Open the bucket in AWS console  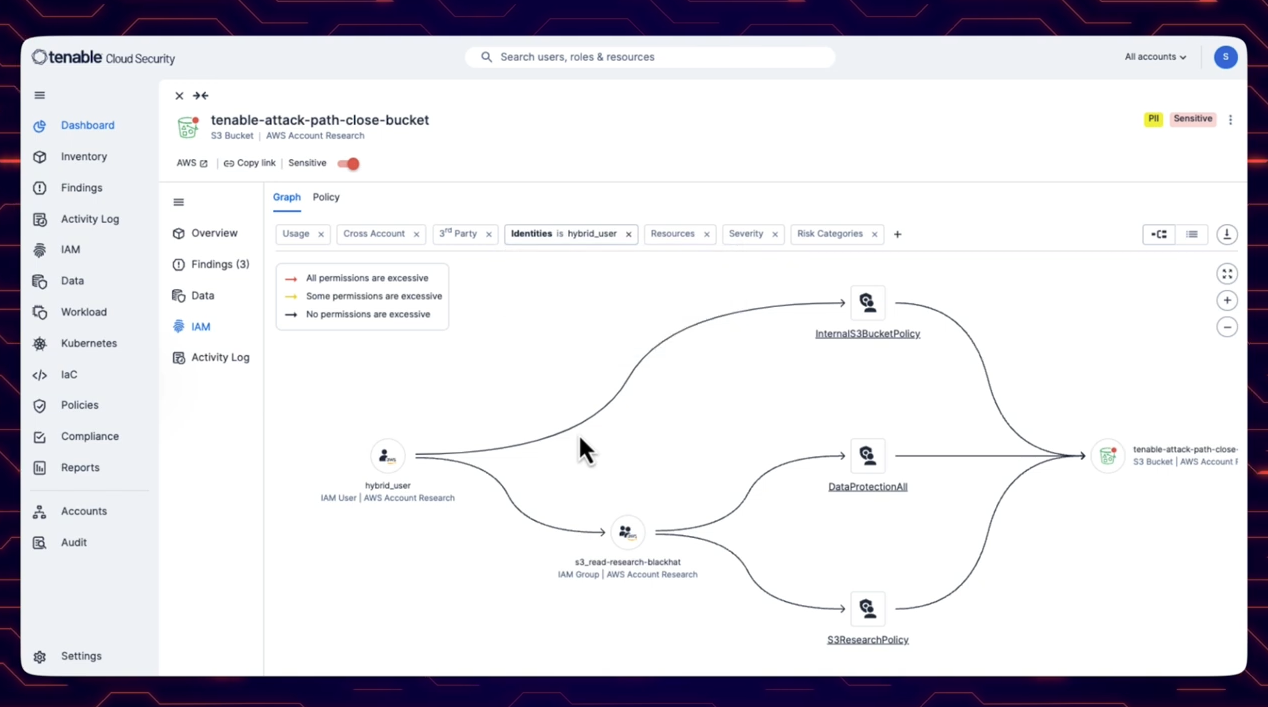coord(192,163)
